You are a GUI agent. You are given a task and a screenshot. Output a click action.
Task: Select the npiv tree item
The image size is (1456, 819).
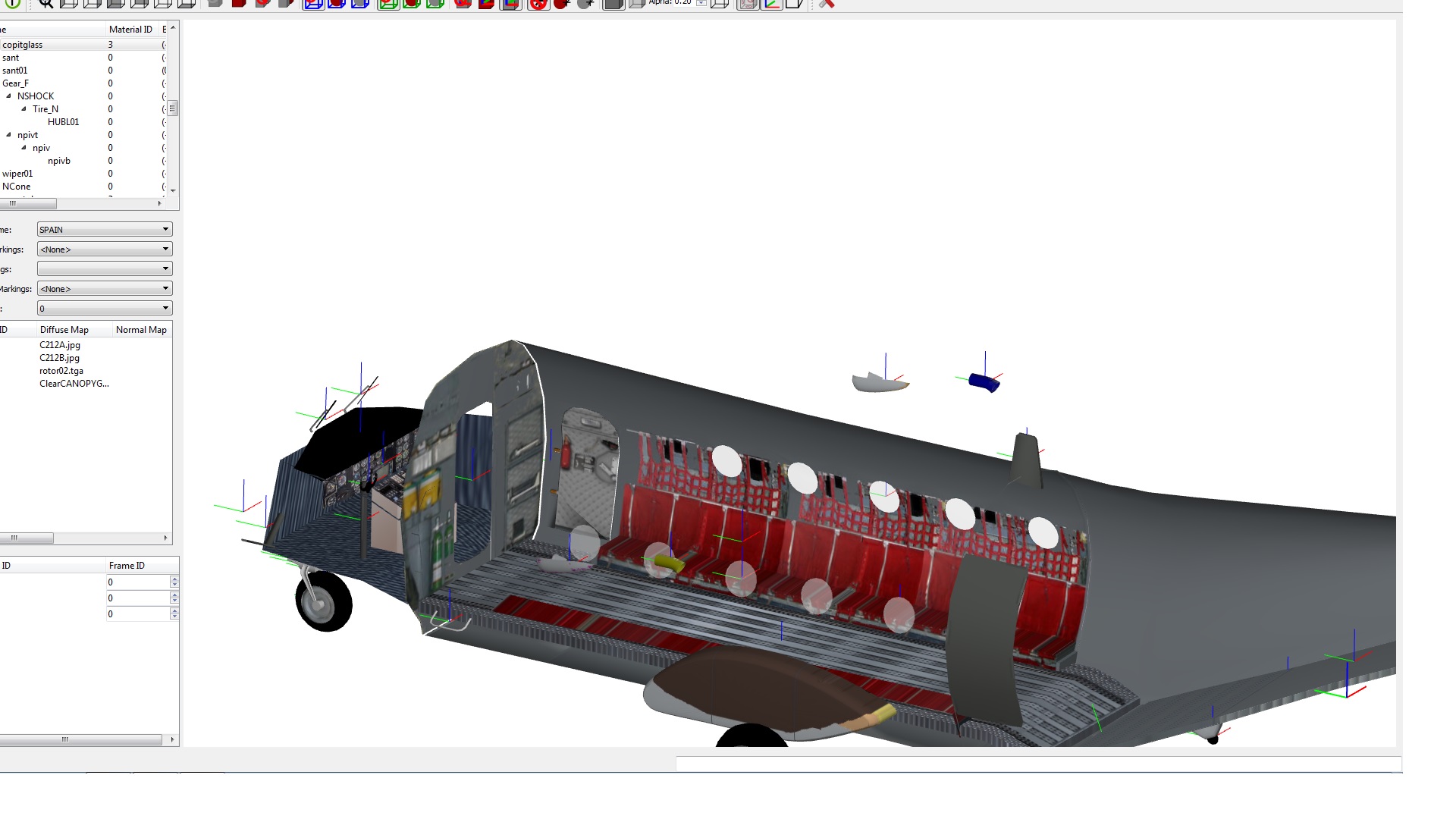point(41,148)
